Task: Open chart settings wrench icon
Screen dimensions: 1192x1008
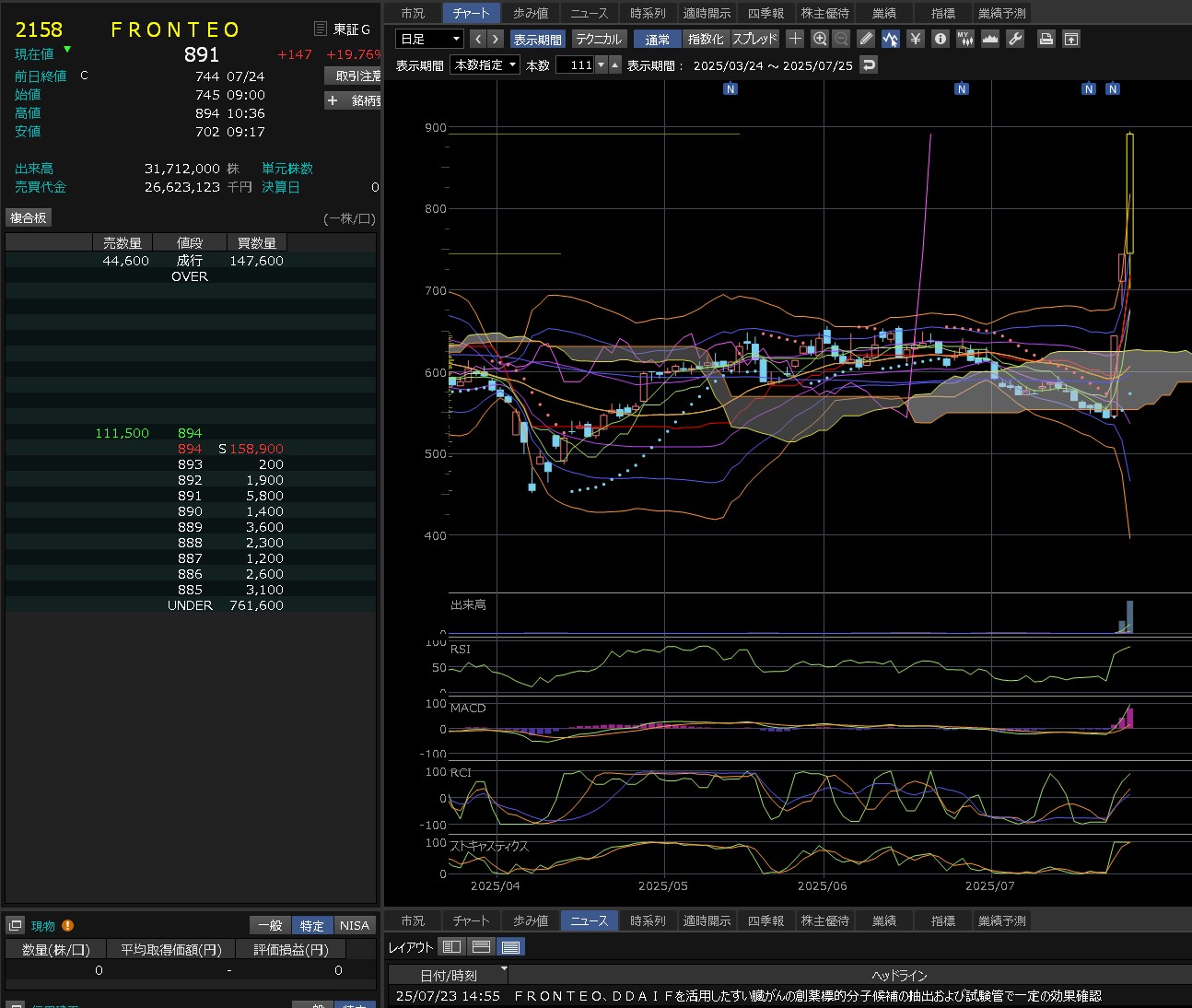Action: (1015, 39)
